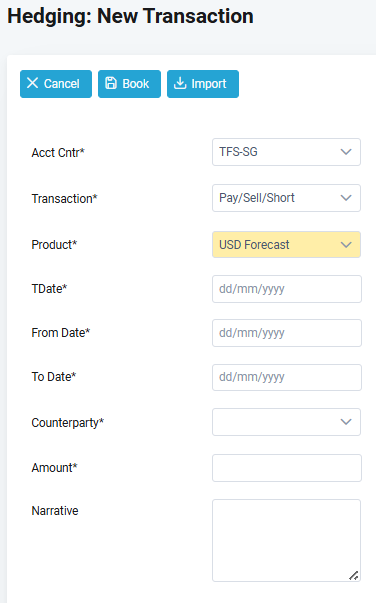Click the To Date* field label
This screenshot has width=376, height=603.
[54, 377]
